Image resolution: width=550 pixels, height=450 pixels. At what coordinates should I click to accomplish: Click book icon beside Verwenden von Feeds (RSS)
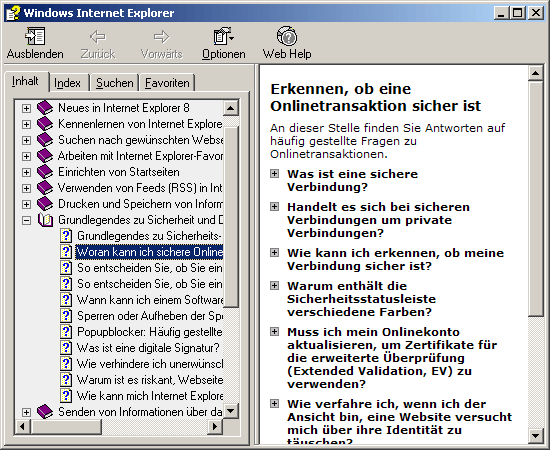coord(45,188)
